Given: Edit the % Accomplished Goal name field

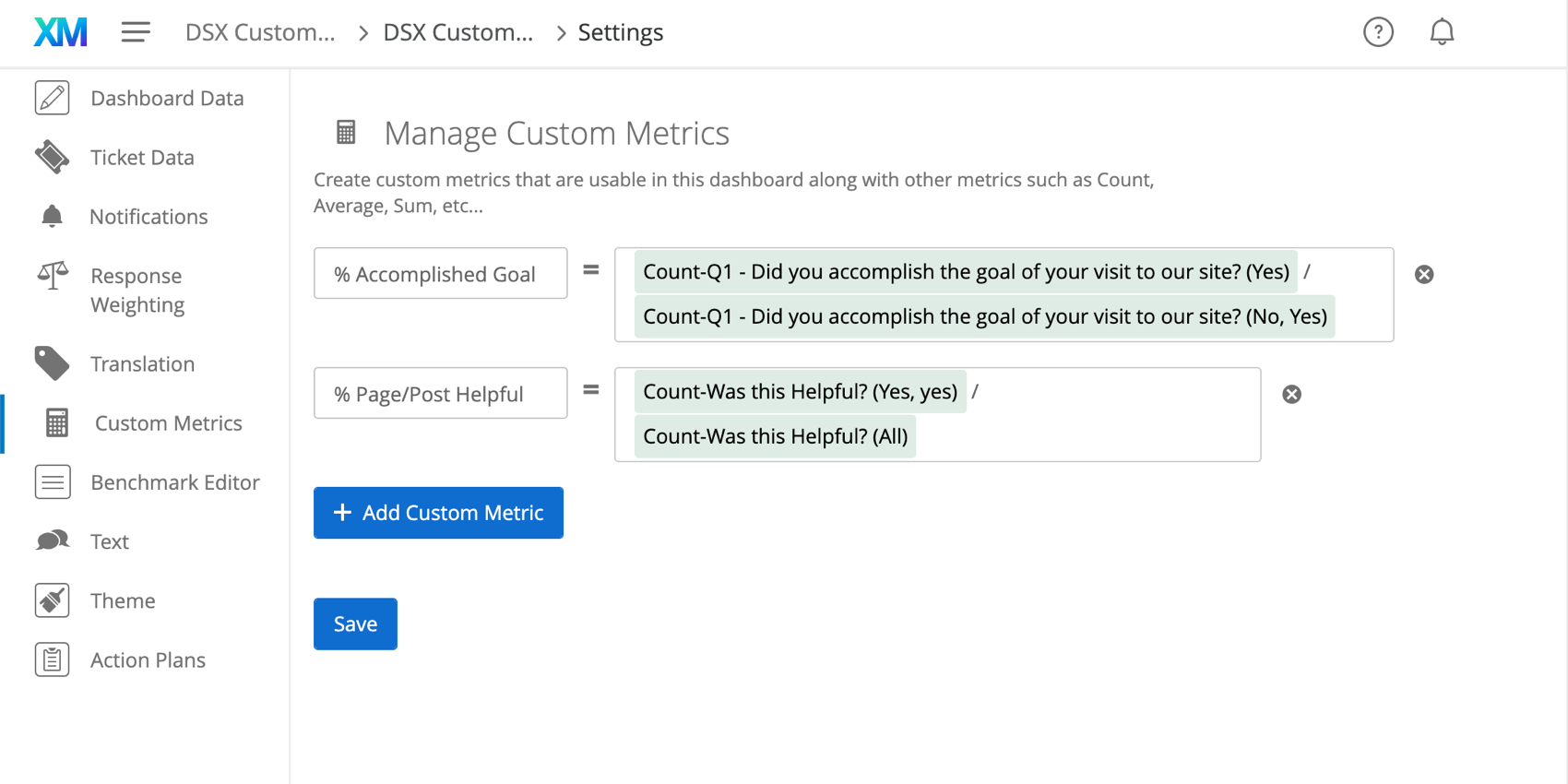Looking at the screenshot, I should click(441, 273).
